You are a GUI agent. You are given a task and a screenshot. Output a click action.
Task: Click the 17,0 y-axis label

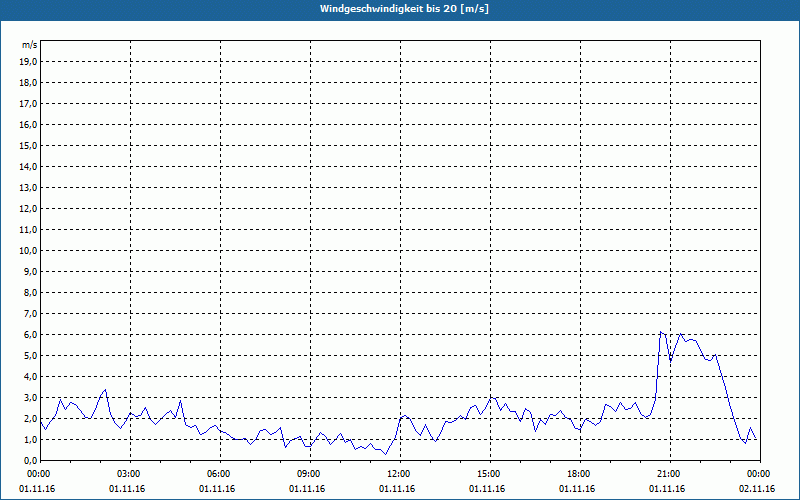(x=28, y=104)
